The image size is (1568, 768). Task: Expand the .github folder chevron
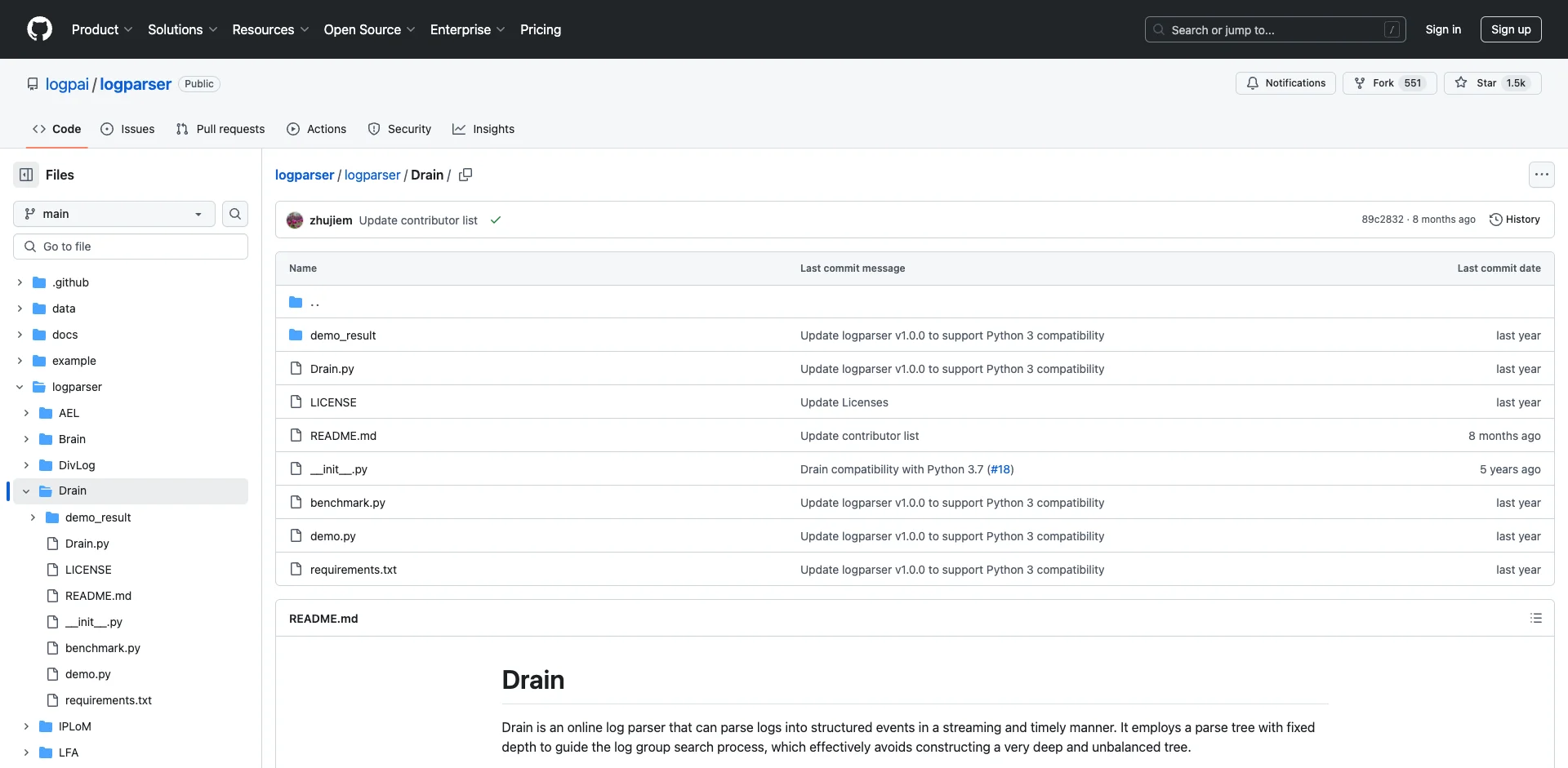point(20,282)
